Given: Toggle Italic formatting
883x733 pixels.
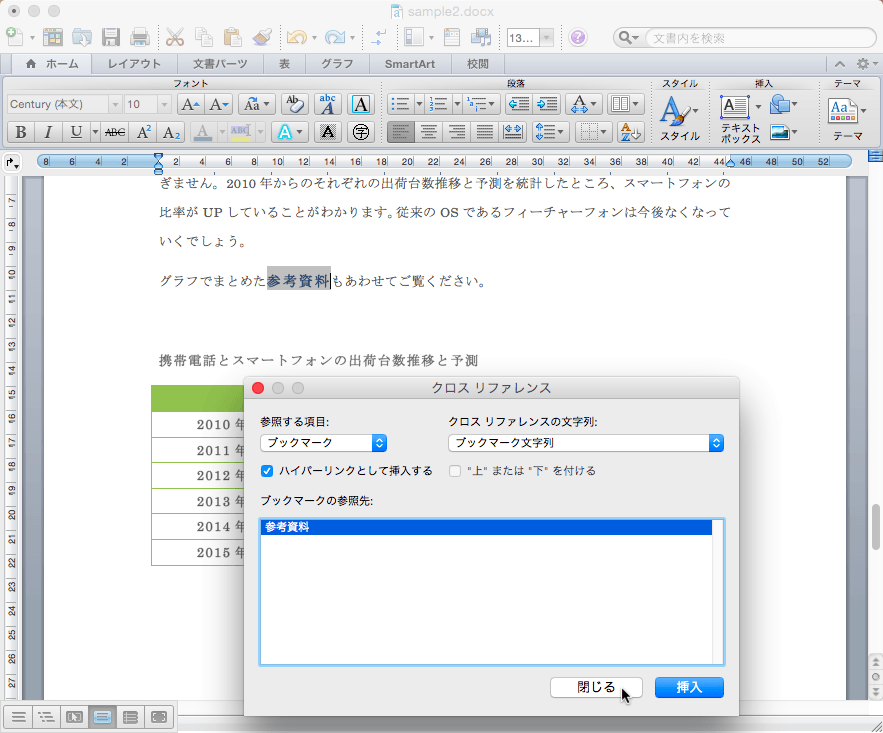Looking at the screenshot, I should click(x=48, y=132).
